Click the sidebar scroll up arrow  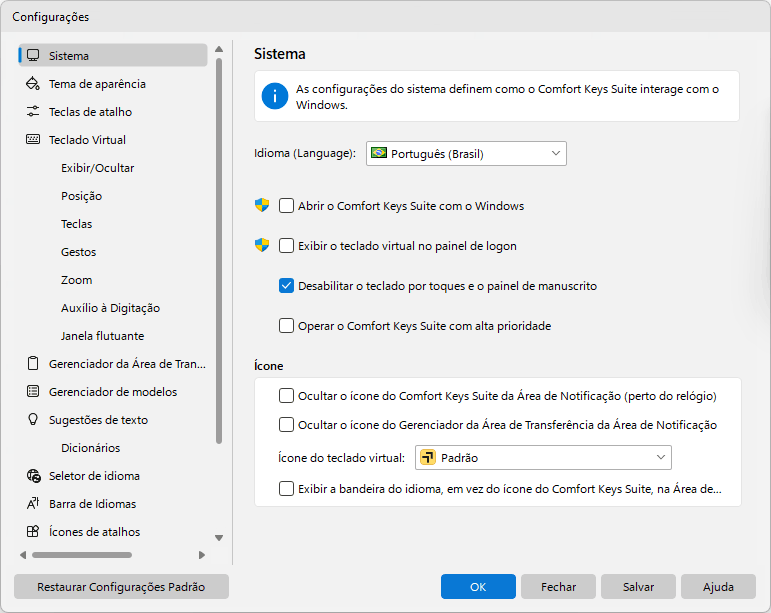pyautogui.click(x=219, y=49)
